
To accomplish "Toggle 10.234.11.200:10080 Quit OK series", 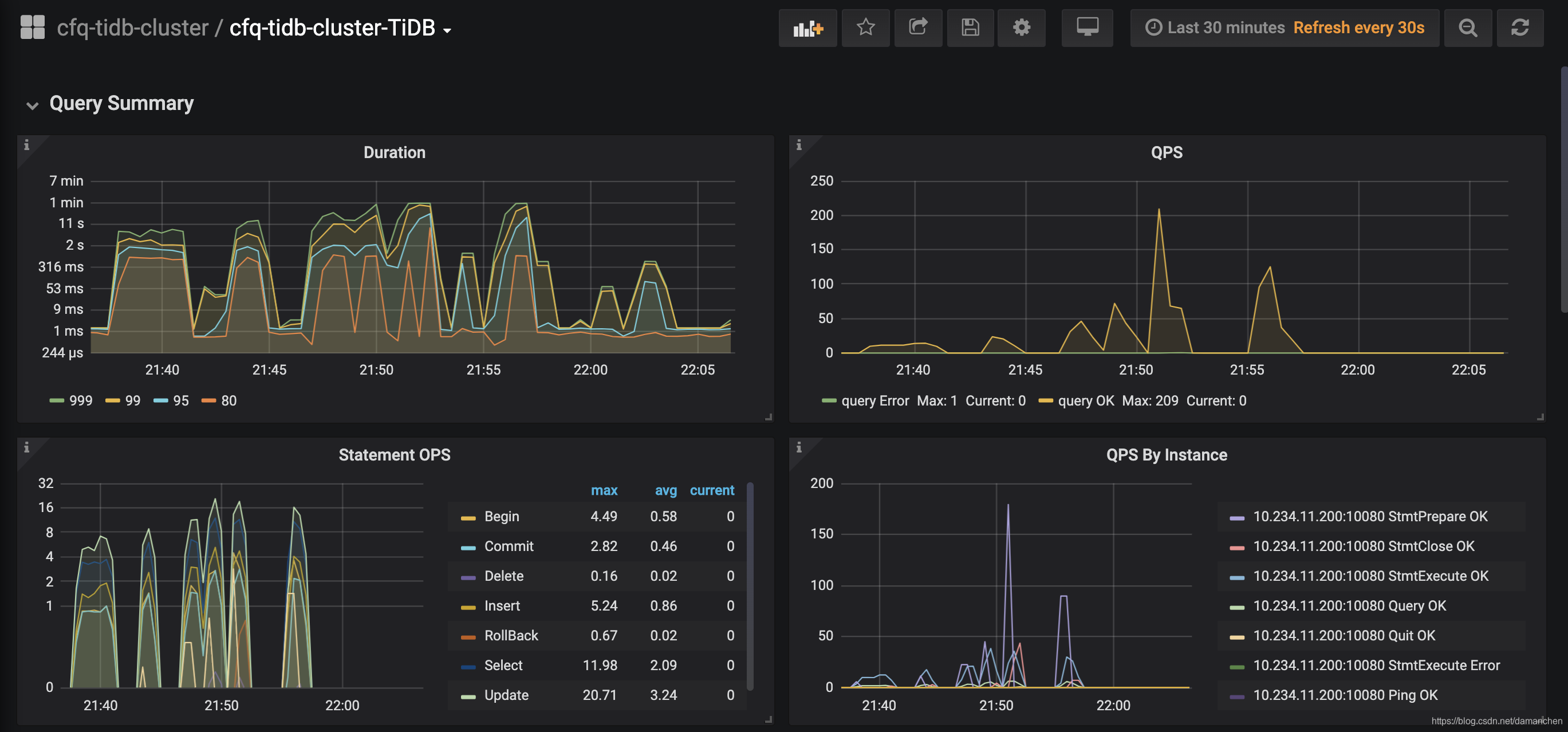I will tap(1344, 636).
